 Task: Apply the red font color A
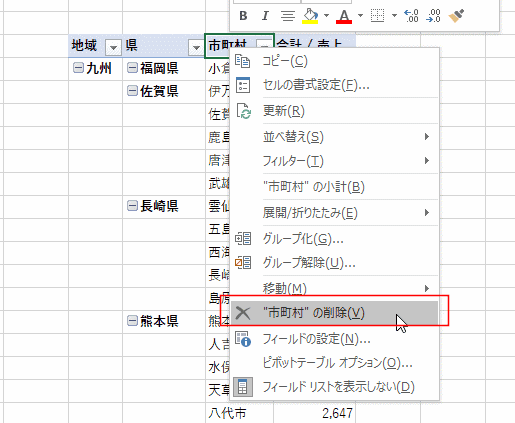coord(344,16)
